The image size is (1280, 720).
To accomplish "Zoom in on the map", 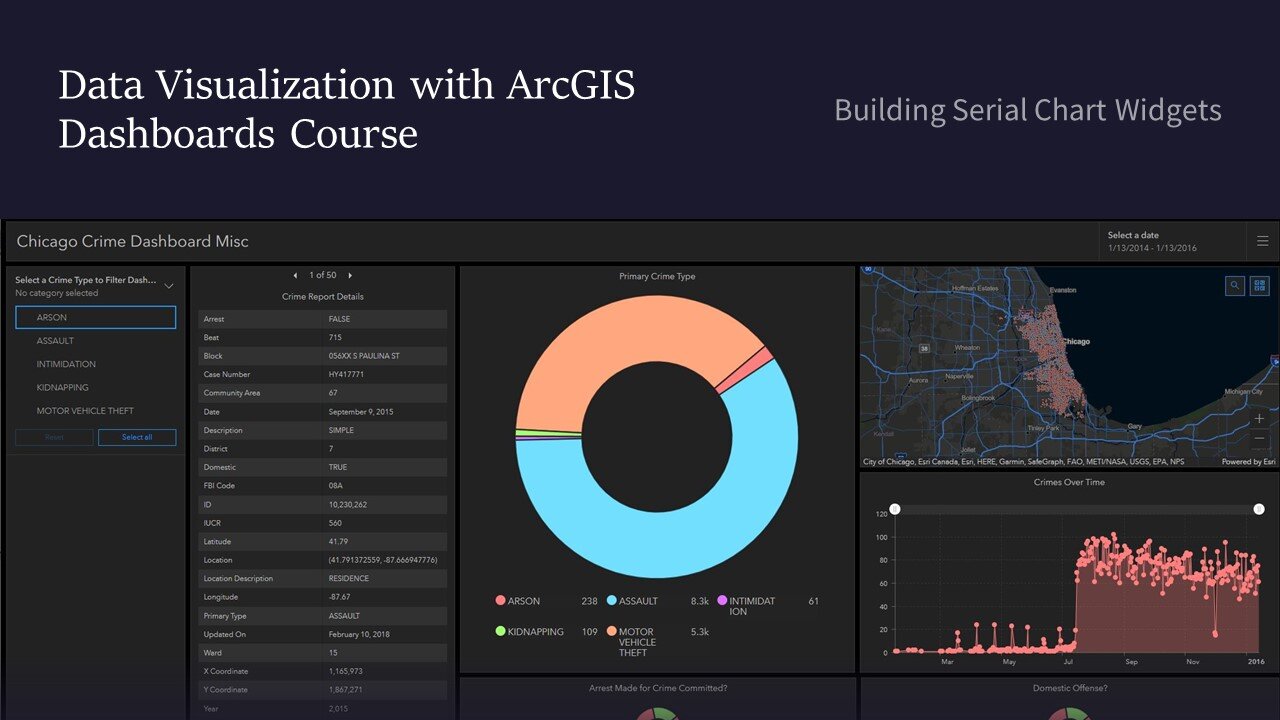I will click(1259, 419).
